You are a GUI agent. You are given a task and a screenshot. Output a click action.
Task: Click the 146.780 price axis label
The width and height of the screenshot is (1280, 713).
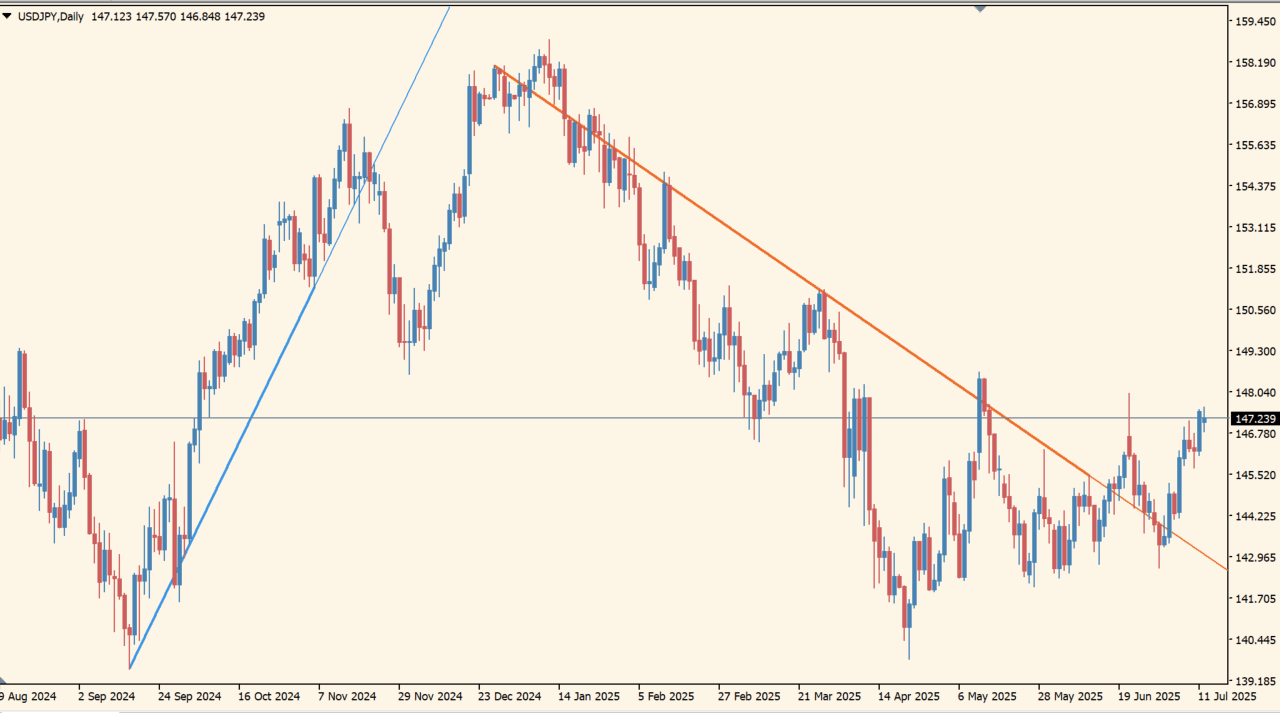click(1255, 434)
